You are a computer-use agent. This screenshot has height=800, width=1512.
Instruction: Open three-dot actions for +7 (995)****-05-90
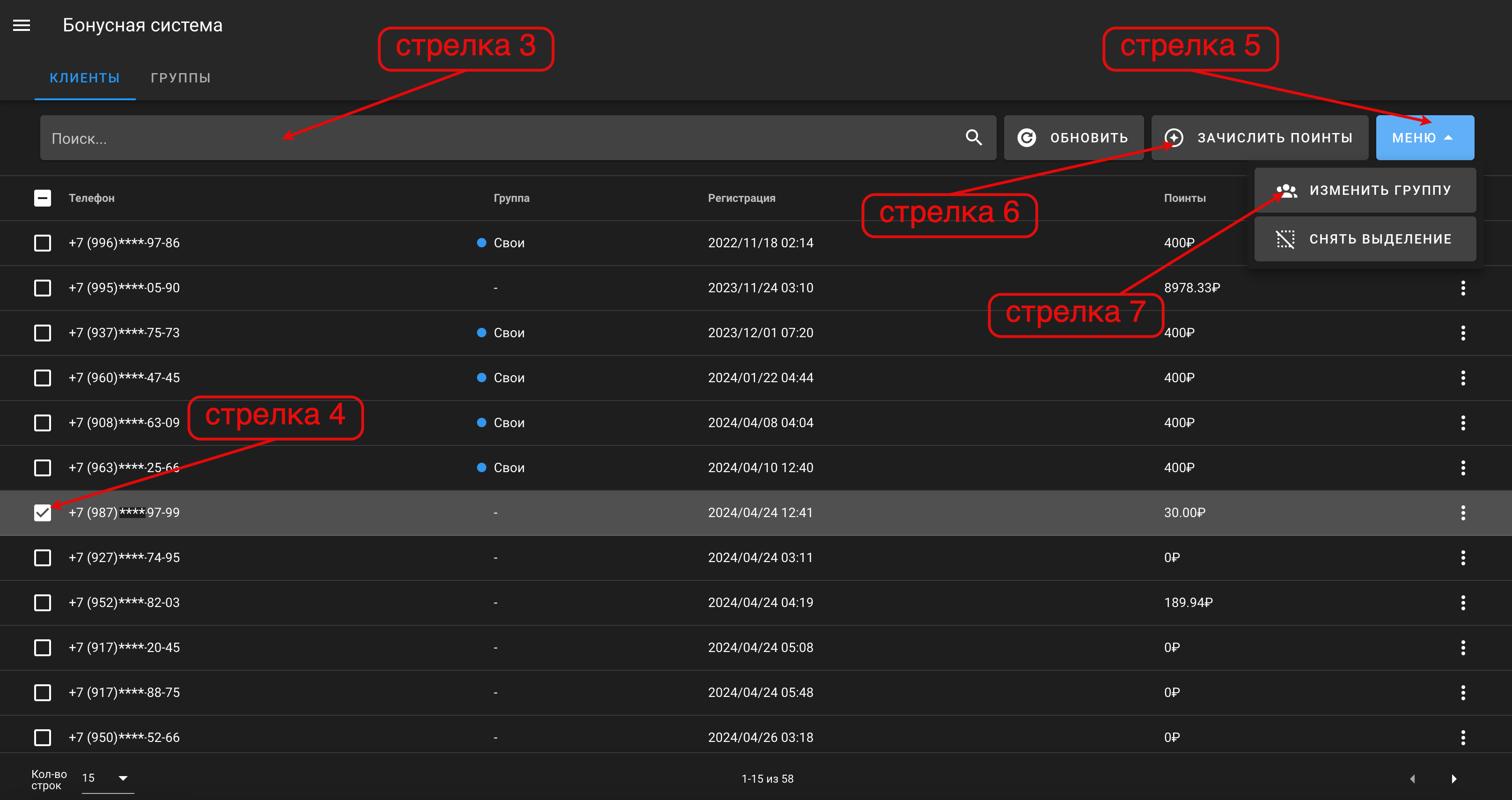click(1463, 288)
